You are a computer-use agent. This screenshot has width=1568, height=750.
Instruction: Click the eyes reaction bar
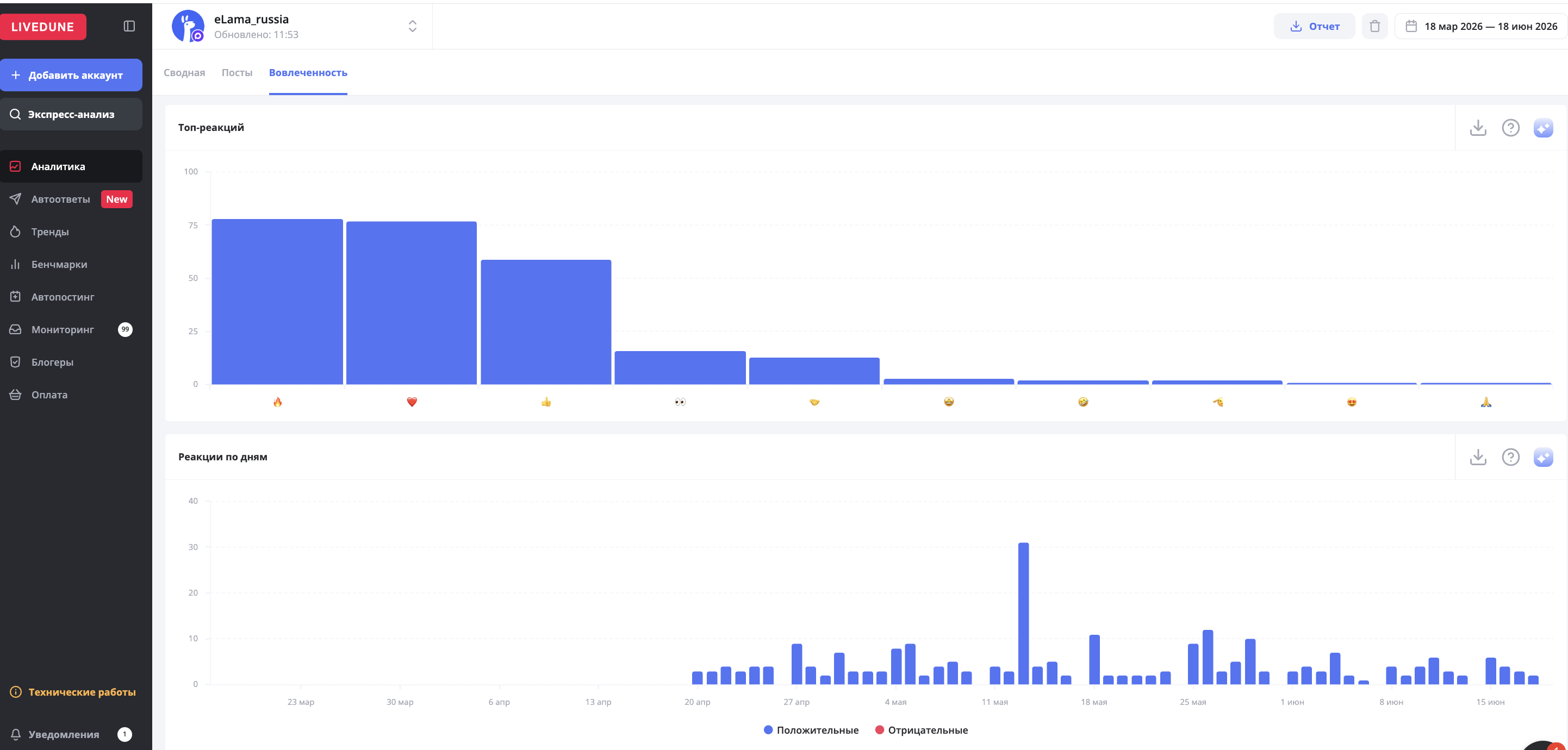[x=680, y=367]
